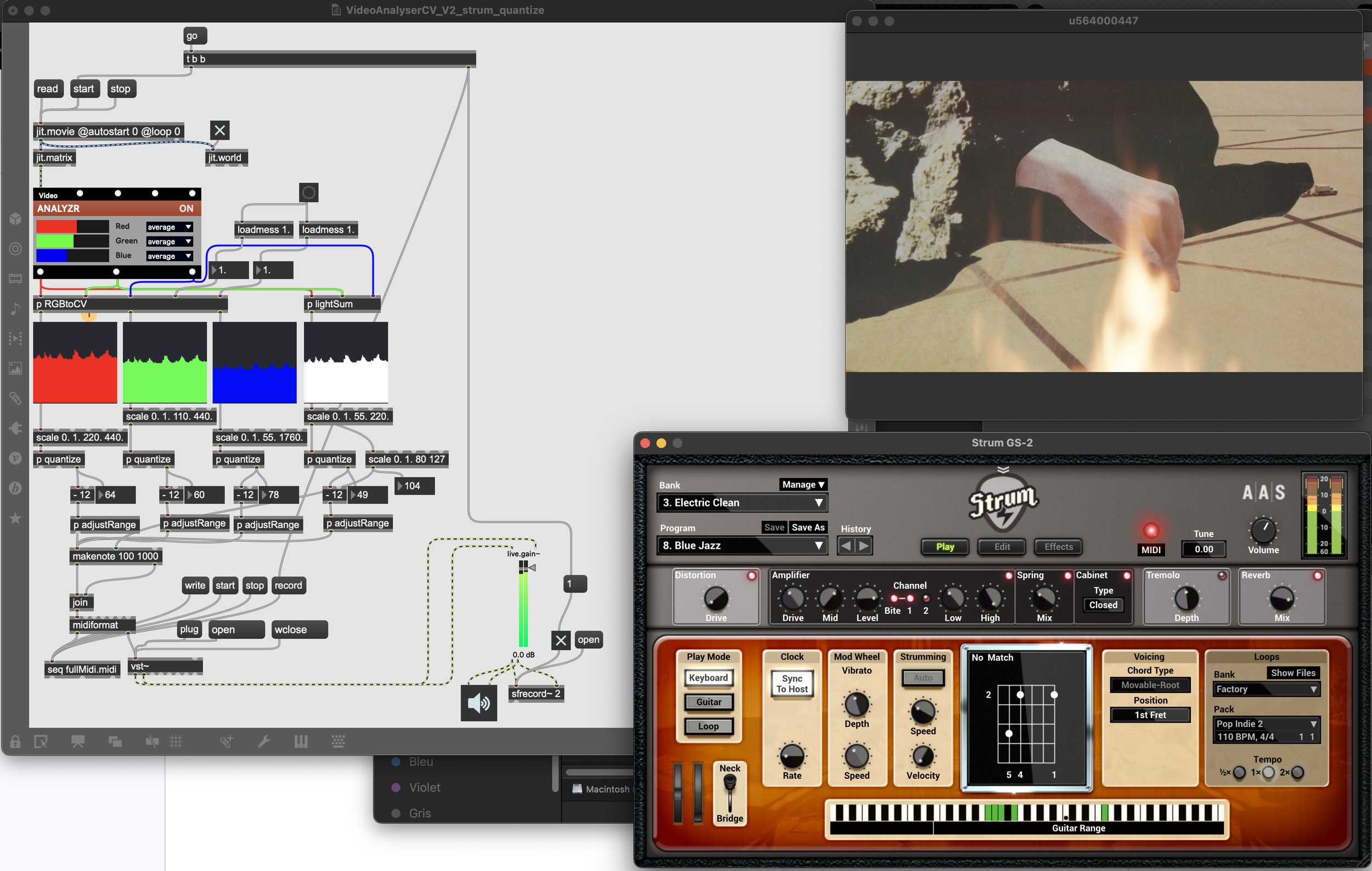Lock the patcher with the padlock icon
This screenshot has height=871, width=1372.
(15, 741)
